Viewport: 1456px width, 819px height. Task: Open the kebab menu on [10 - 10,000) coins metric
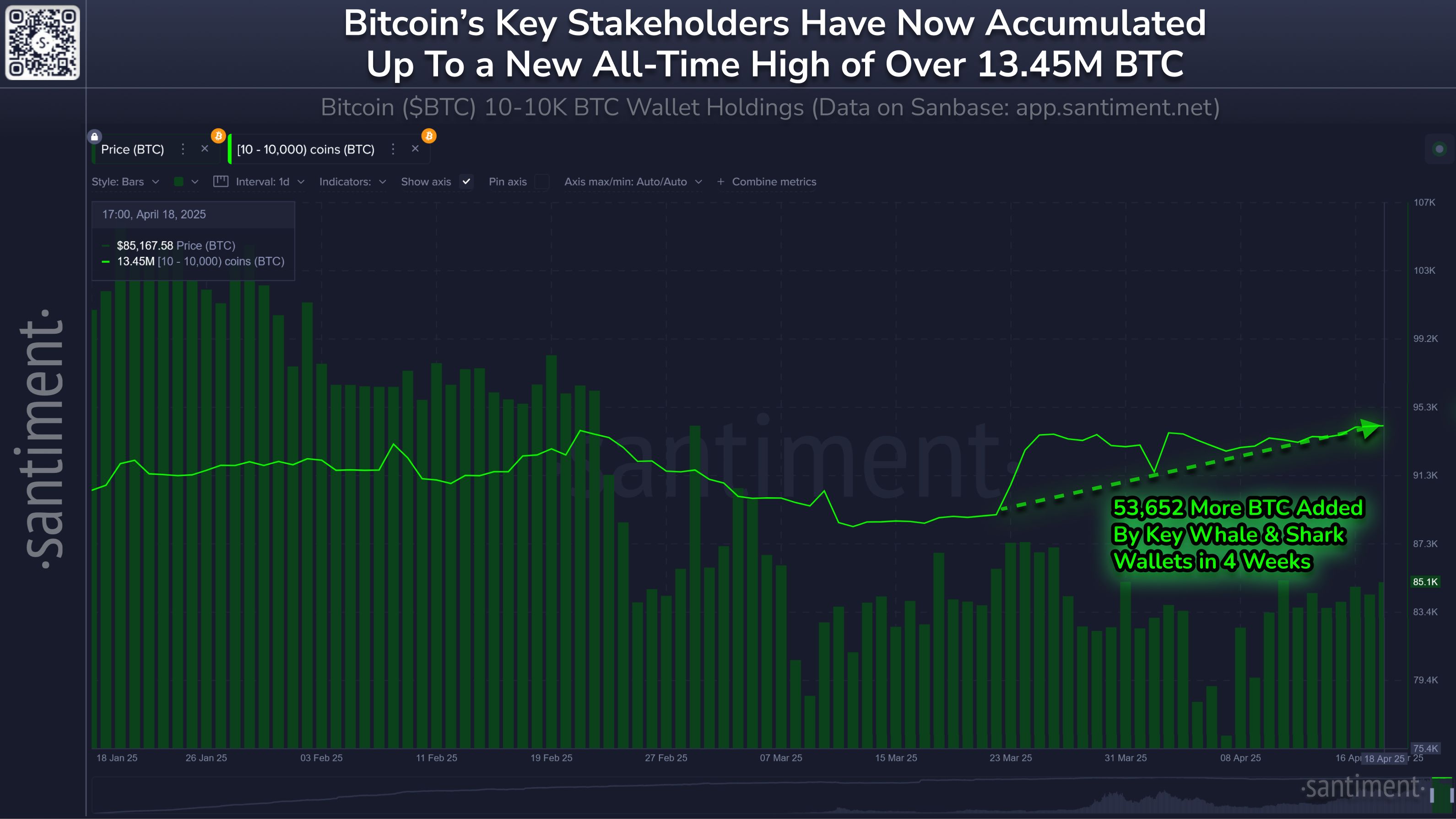click(x=393, y=149)
